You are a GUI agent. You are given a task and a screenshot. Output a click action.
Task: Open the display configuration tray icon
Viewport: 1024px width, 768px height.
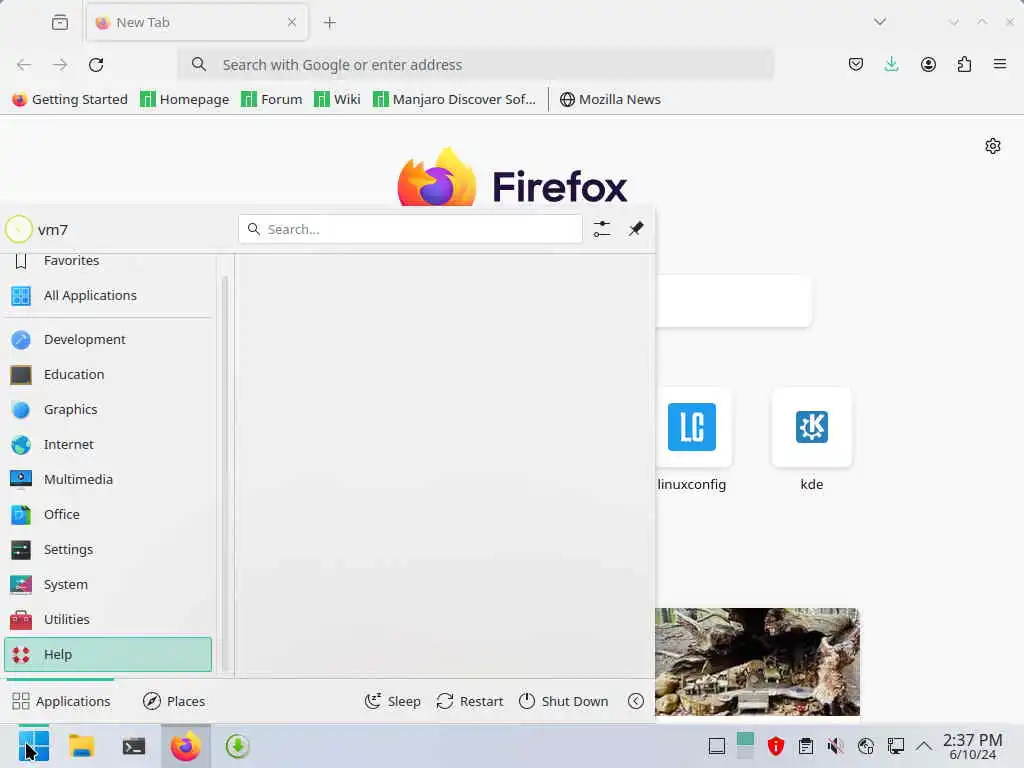point(895,746)
